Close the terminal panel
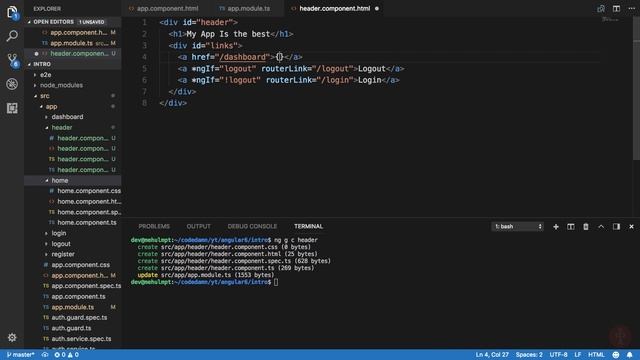Viewport: 640px width, 360px height. pyautogui.click(x=631, y=227)
